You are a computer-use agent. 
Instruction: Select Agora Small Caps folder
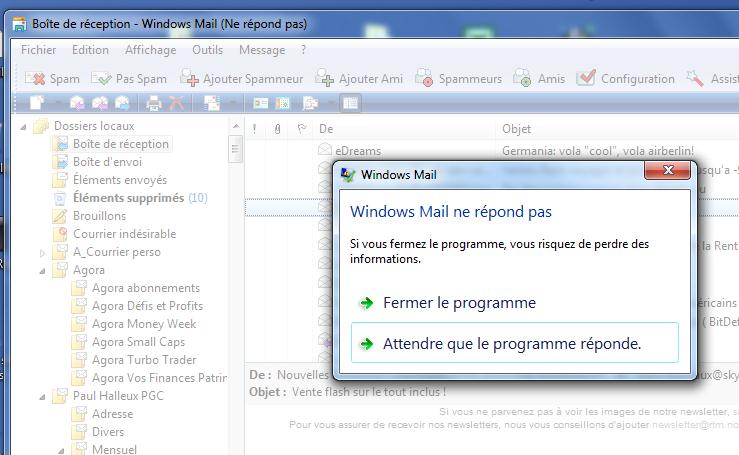click(x=129, y=341)
